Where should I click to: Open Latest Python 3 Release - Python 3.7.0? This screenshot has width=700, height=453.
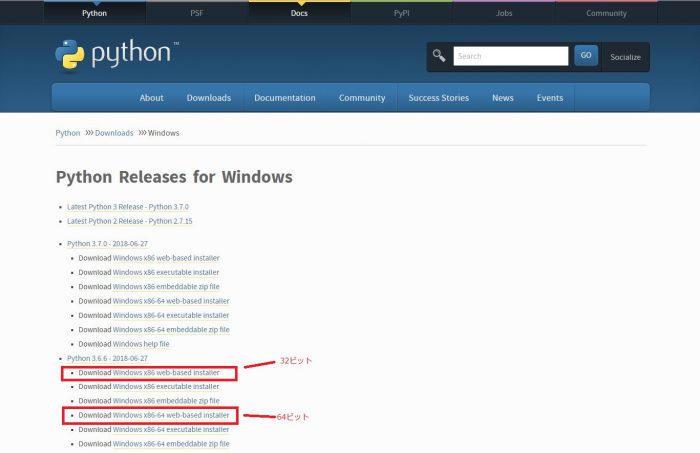tap(128, 207)
